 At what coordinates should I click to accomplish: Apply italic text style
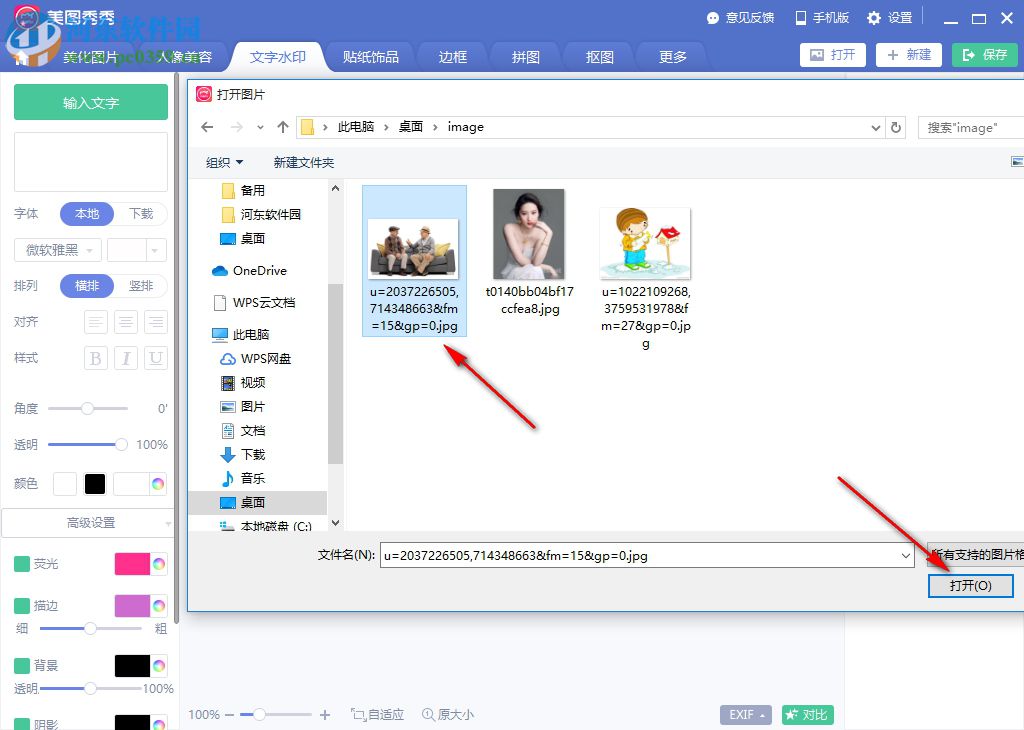pyautogui.click(x=125, y=358)
